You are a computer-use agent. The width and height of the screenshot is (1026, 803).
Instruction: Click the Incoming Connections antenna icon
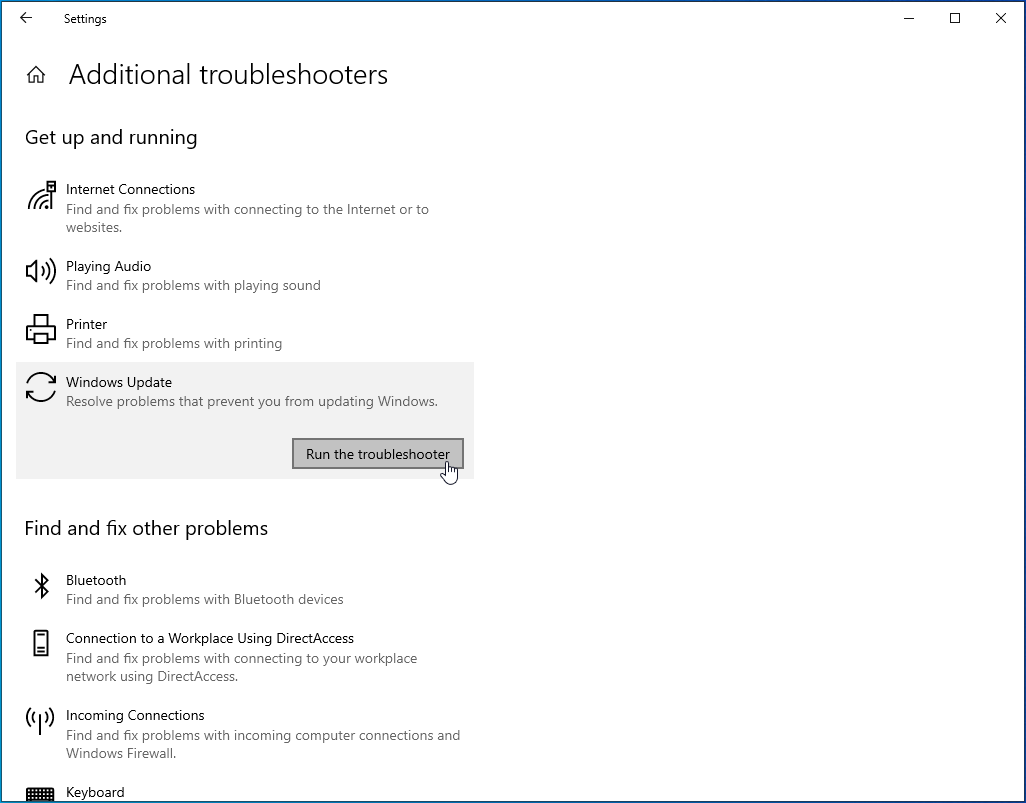pyautogui.click(x=40, y=721)
